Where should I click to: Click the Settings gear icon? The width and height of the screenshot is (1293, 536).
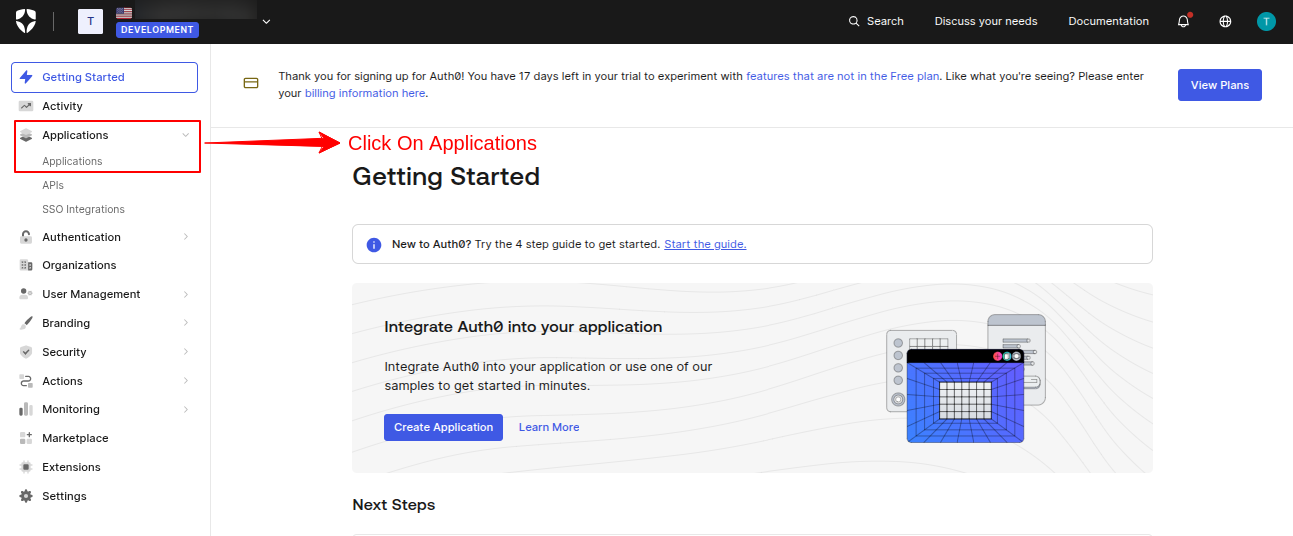click(x=26, y=496)
